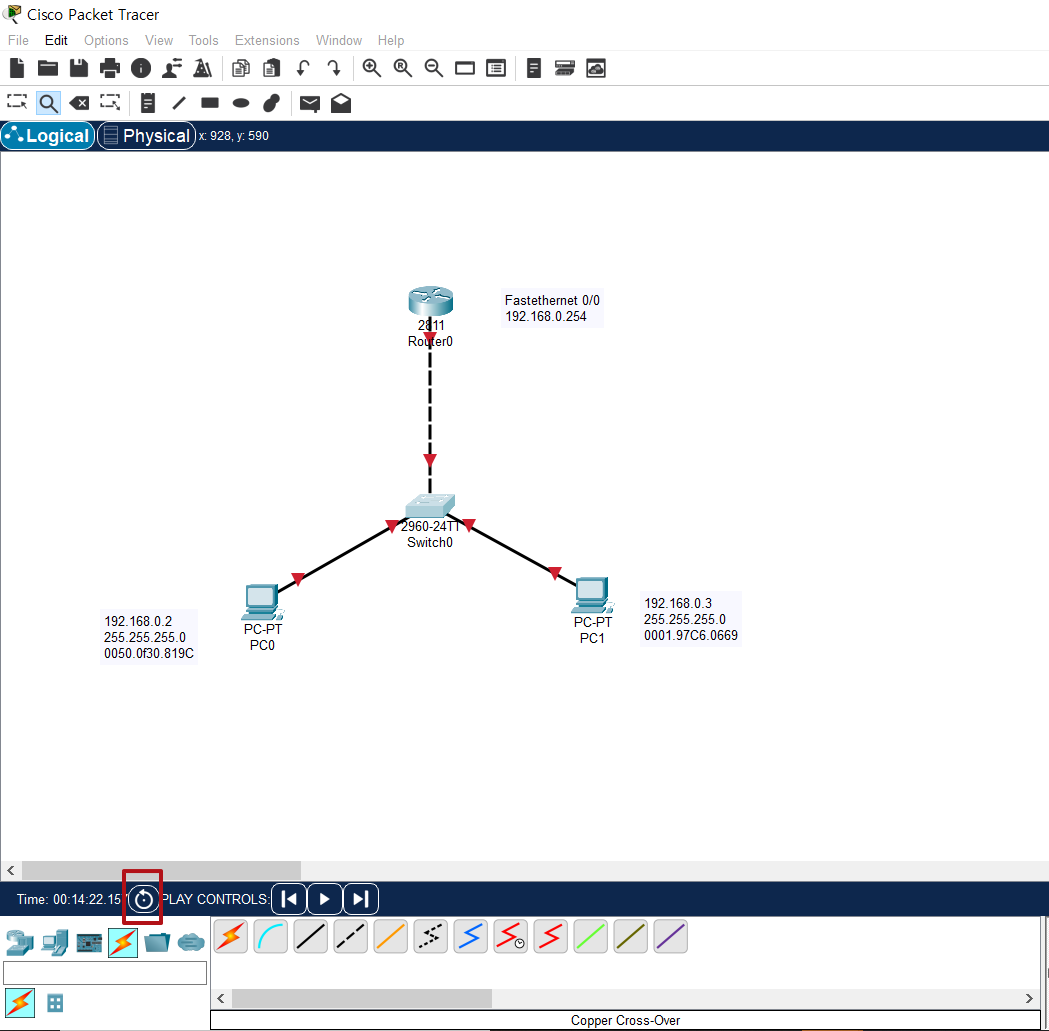
Task: Pick Serial DCE cable with clock
Action: point(510,936)
